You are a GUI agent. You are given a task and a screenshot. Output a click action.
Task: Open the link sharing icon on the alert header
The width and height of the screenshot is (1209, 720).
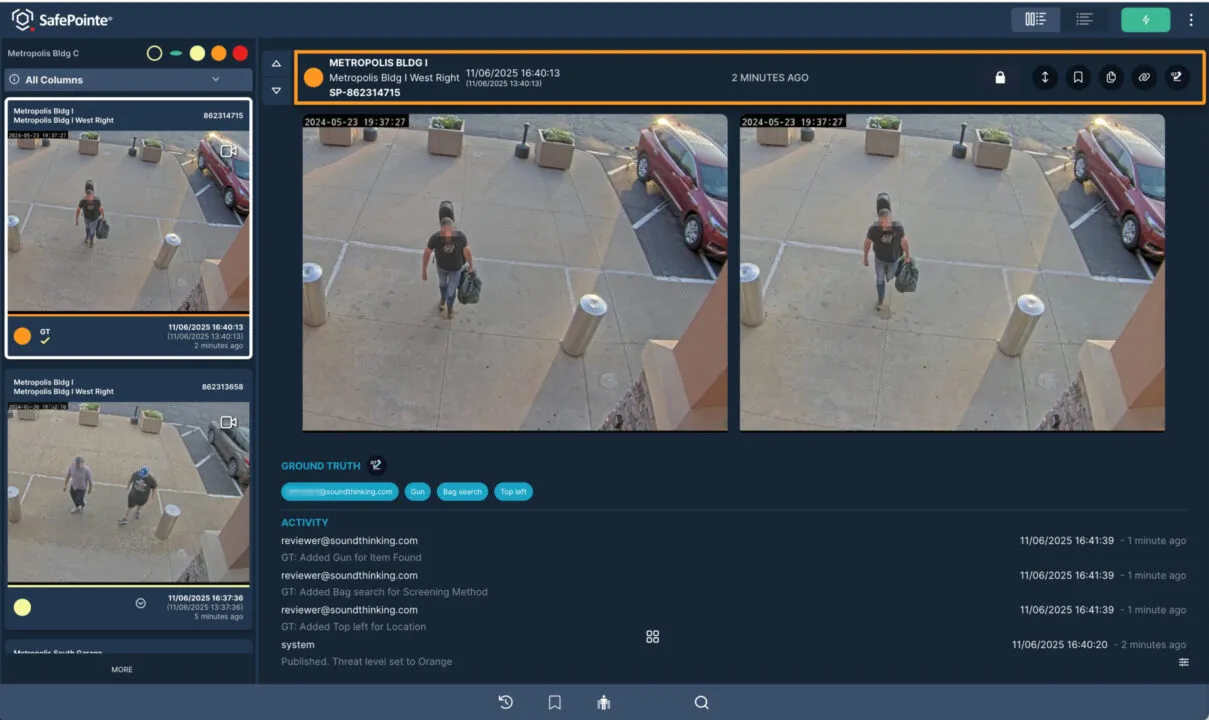coord(1144,77)
